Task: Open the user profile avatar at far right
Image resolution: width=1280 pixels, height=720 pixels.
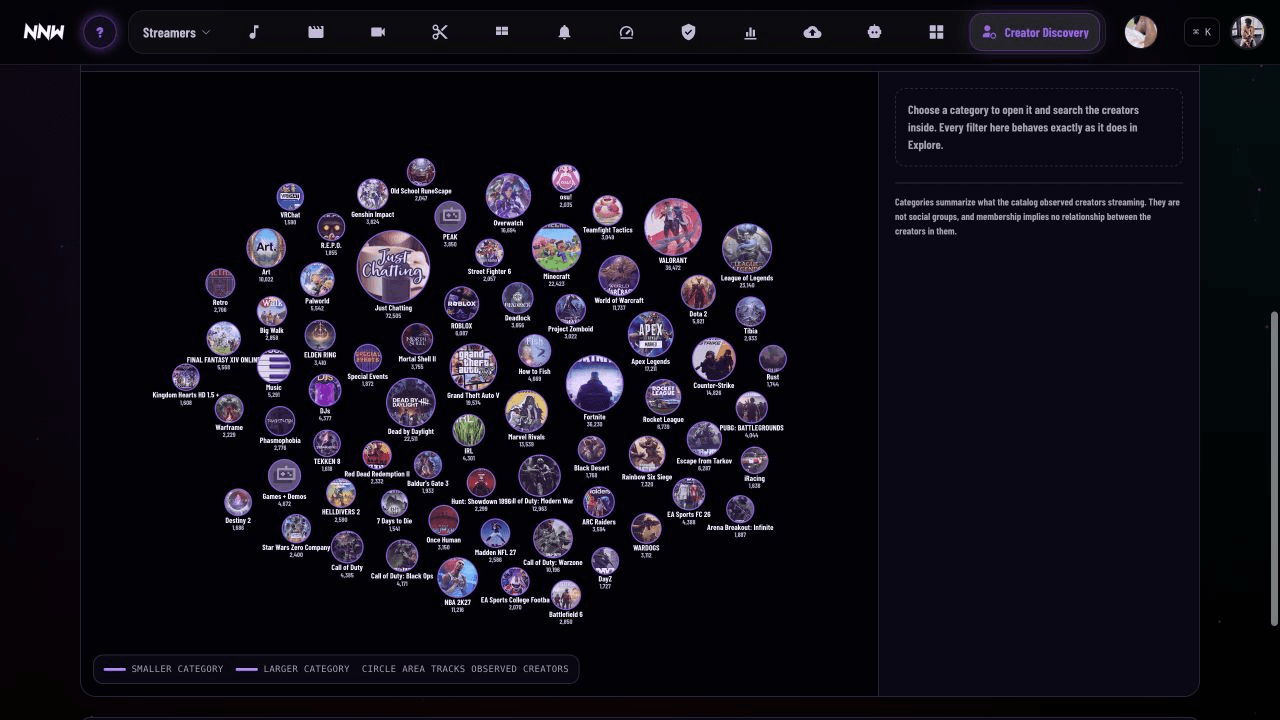Action: coord(1248,32)
